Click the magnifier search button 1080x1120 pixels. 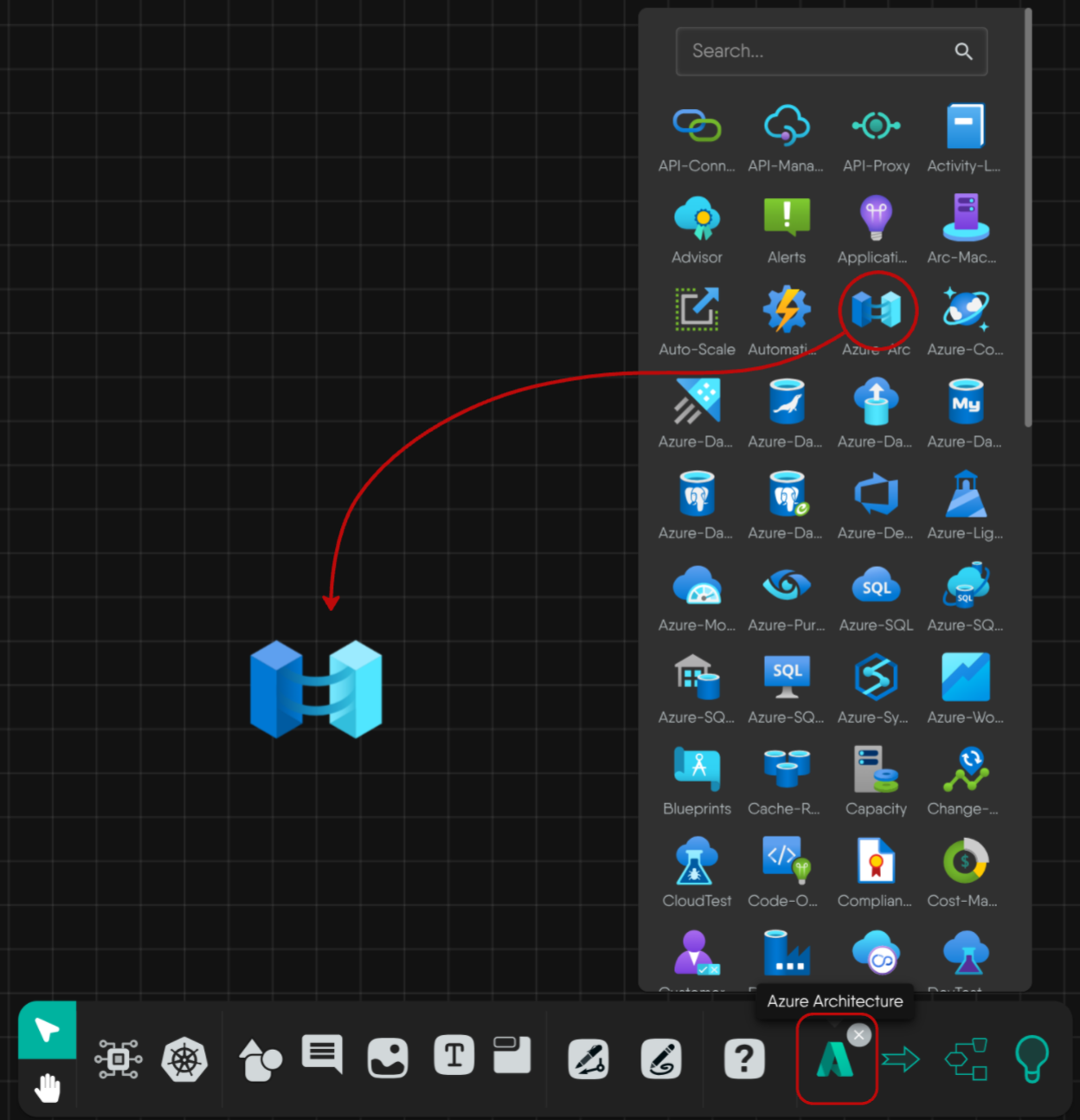[x=963, y=51]
